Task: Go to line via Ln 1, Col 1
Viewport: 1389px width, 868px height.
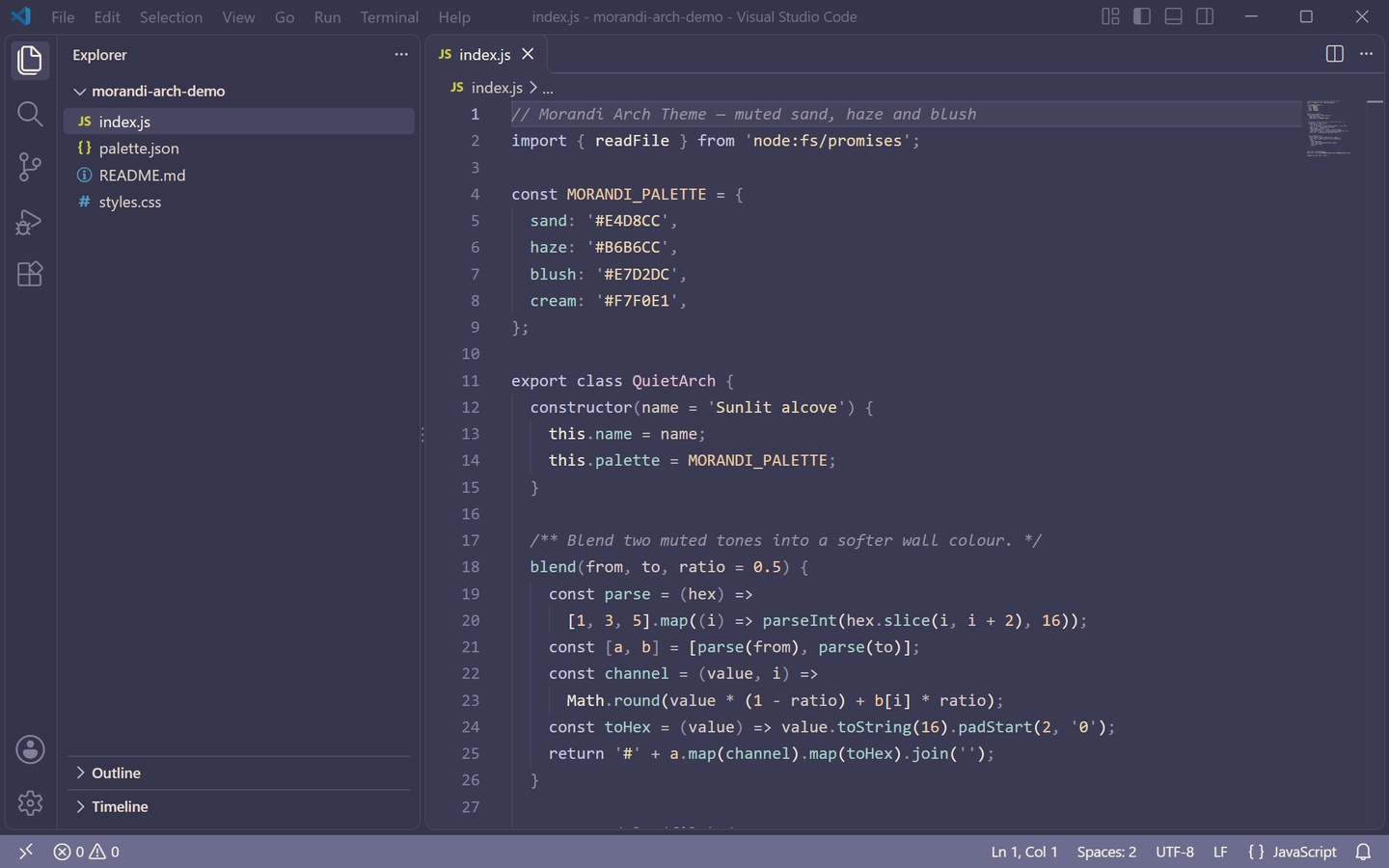Action: 1024,852
